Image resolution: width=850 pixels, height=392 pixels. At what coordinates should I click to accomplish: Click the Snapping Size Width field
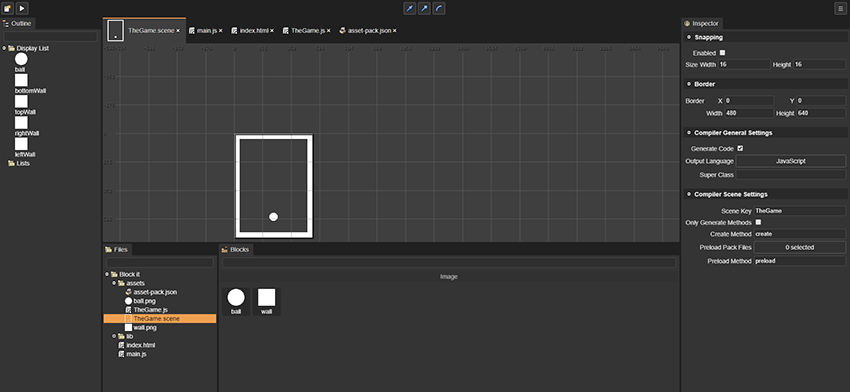[x=744, y=65]
